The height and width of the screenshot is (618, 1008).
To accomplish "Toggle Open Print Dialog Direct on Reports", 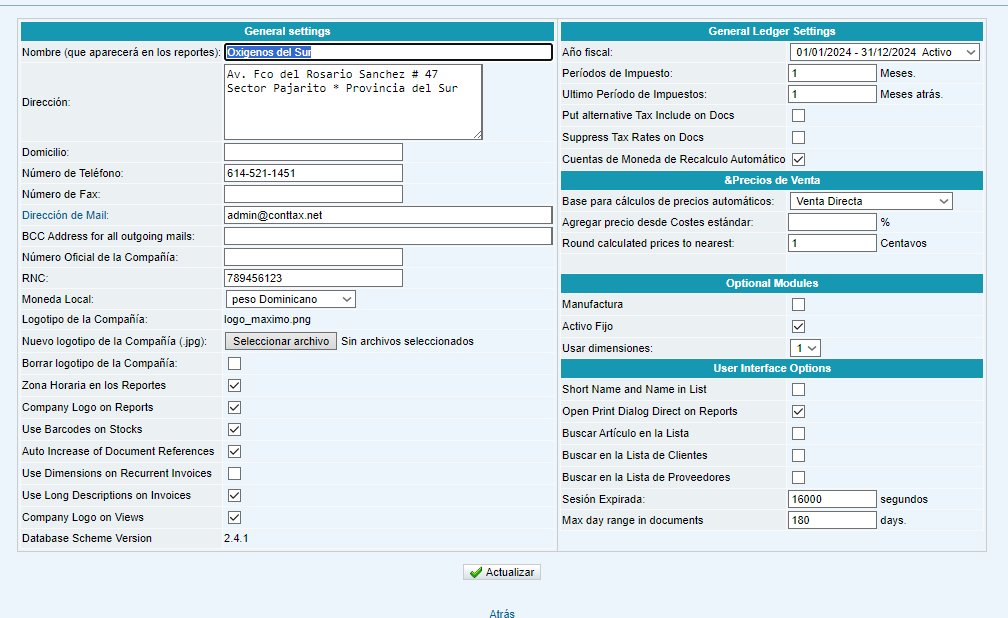I will 798,411.
